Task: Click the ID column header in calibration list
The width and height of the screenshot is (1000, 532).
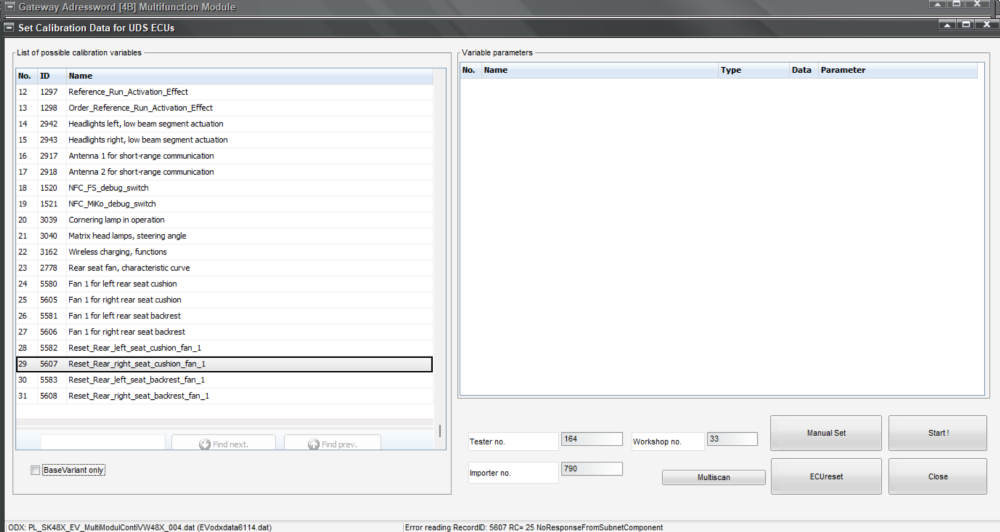Action: point(52,76)
